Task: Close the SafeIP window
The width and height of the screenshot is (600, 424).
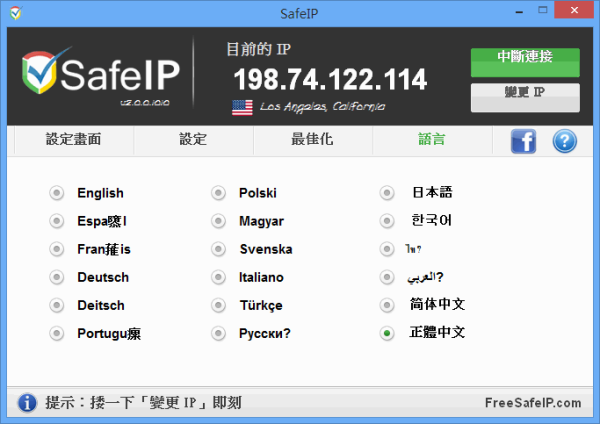Action: pos(574,10)
